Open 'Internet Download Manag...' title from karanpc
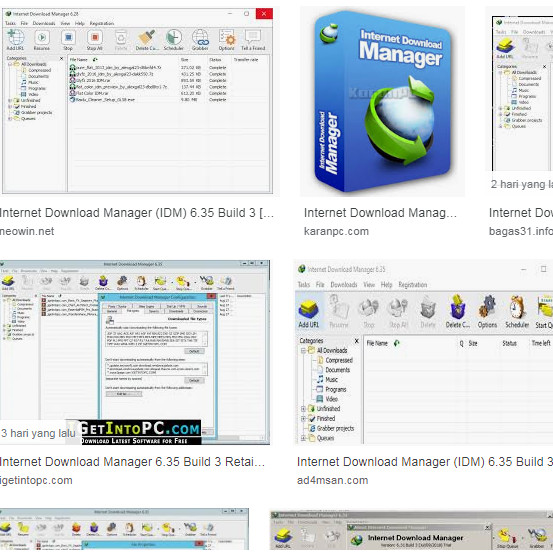This screenshot has width=553, height=553. pos(380,213)
